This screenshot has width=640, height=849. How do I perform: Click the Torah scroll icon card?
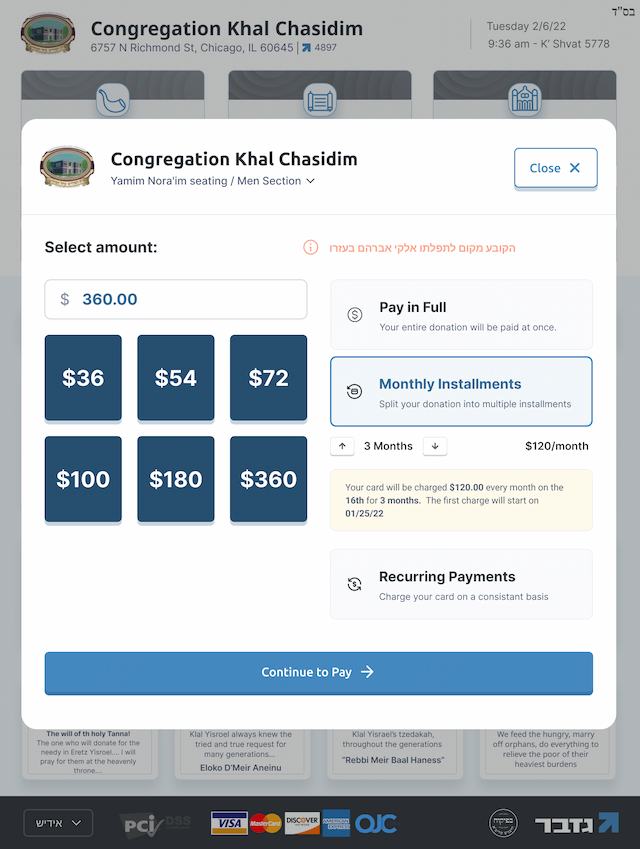(319, 100)
